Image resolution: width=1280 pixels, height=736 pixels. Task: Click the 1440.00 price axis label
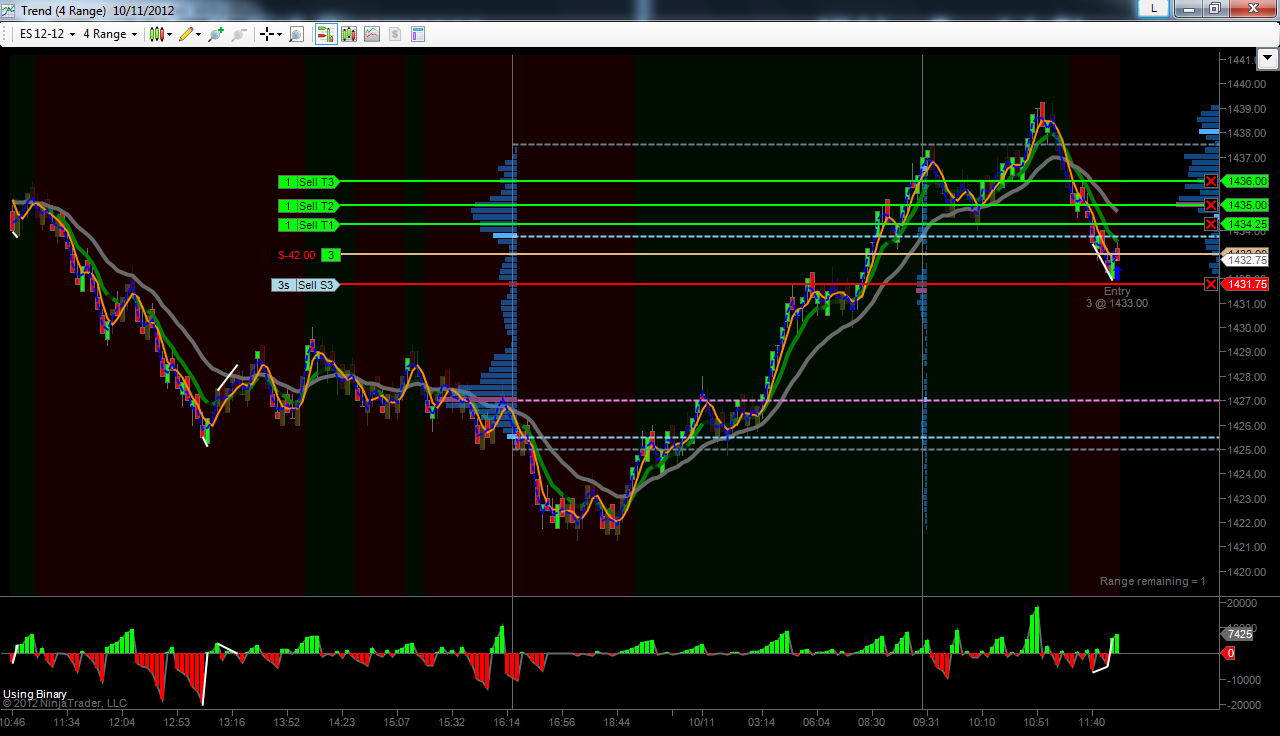point(1247,84)
